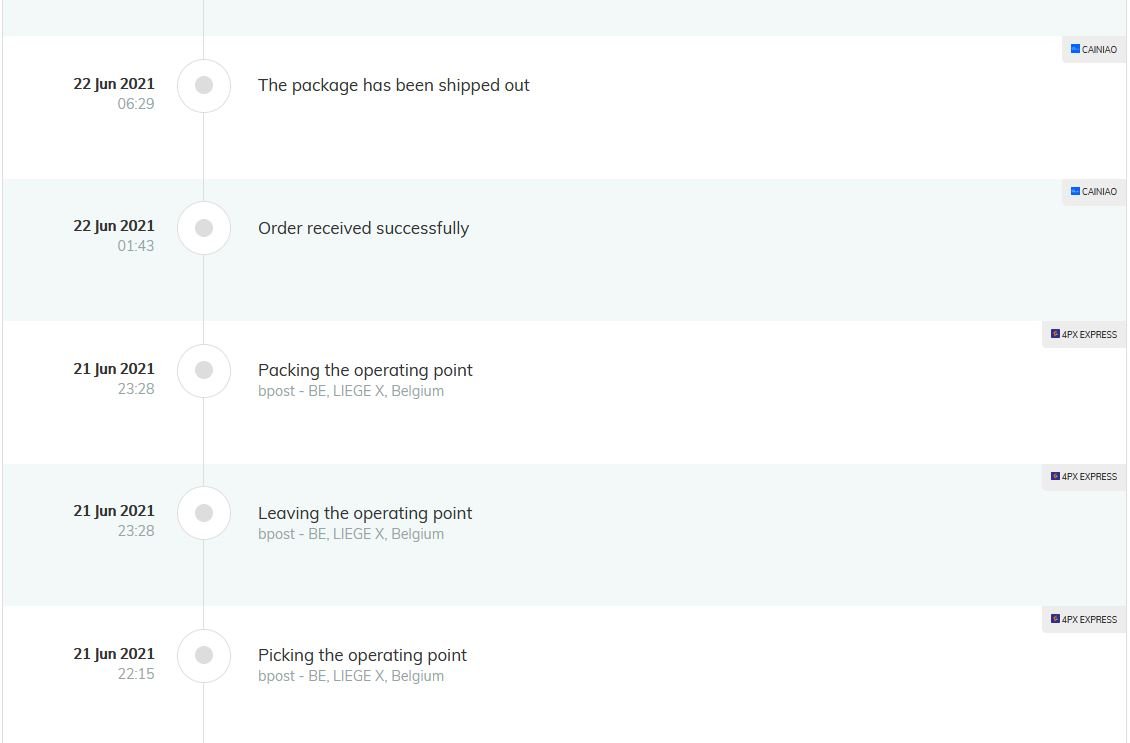Click the 22 Jun 2021 06:29 date
Screen dimensions: 1130x743
click(x=114, y=93)
